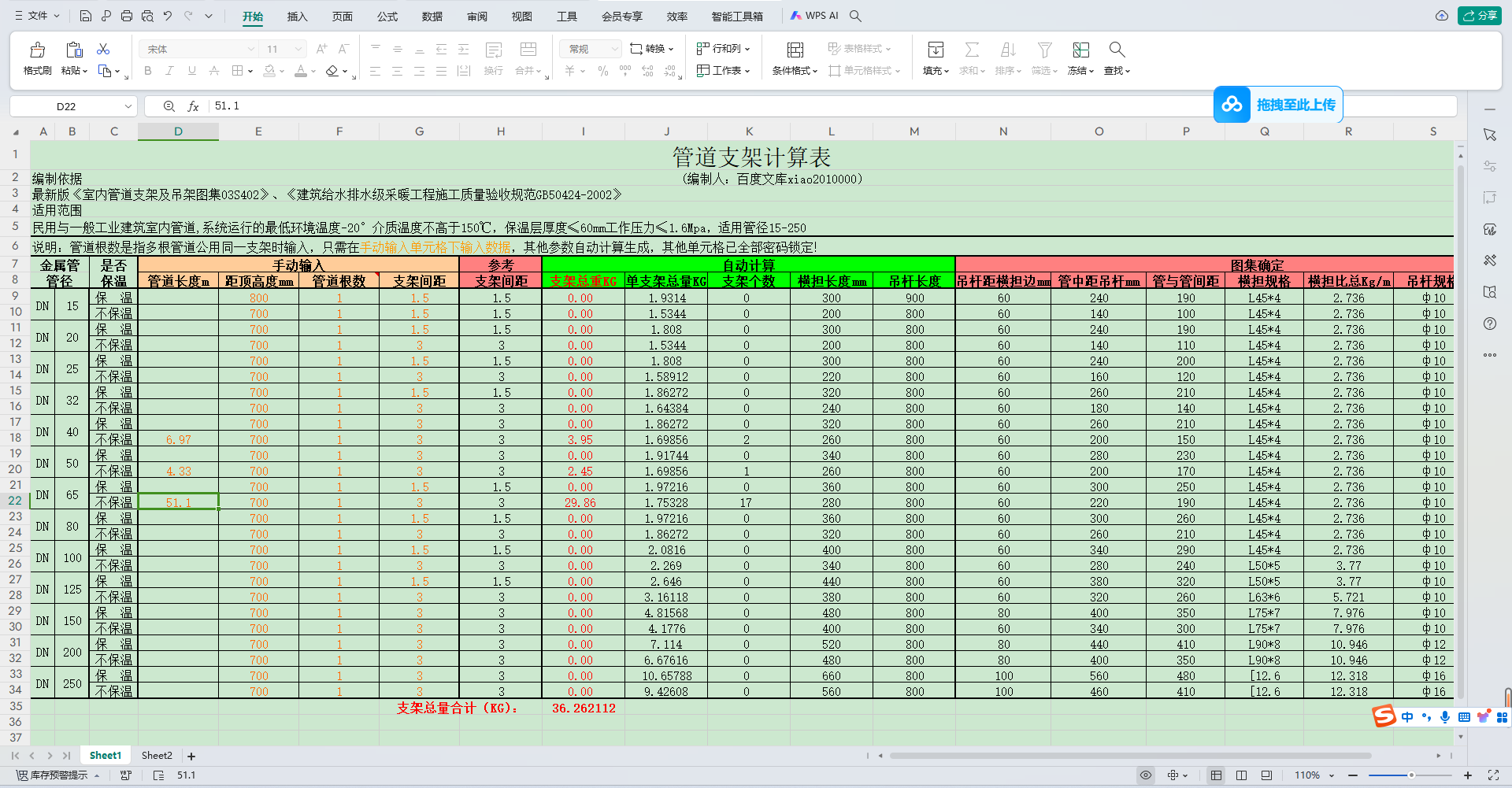Click the Fill (填充) icon
The height and width of the screenshot is (788, 1512).
(x=936, y=50)
